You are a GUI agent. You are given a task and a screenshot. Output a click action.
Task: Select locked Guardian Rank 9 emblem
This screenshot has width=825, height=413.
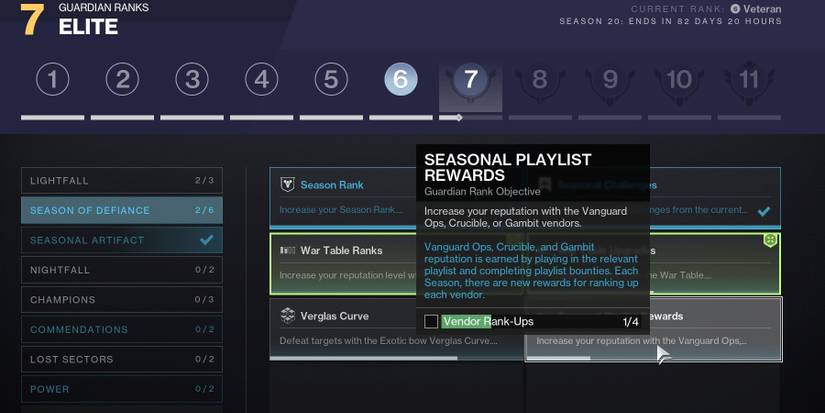pyautogui.click(x=610, y=80)
